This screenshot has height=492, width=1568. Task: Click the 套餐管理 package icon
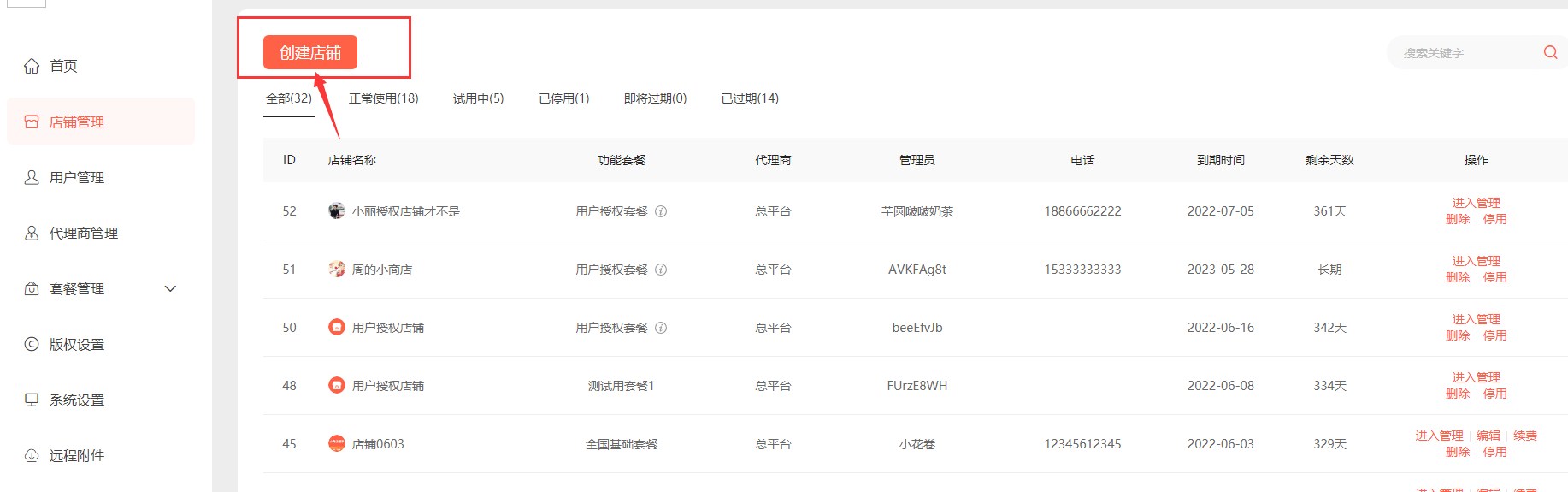(x=32, y=288)
